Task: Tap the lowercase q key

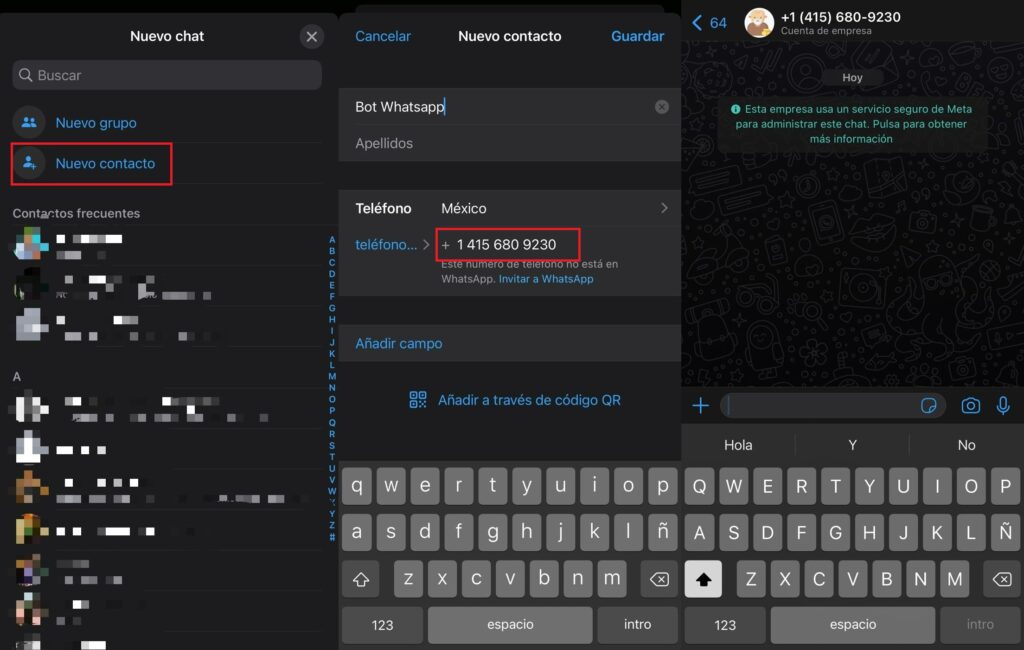Action: pyautogui.click(x=357, y=486)
